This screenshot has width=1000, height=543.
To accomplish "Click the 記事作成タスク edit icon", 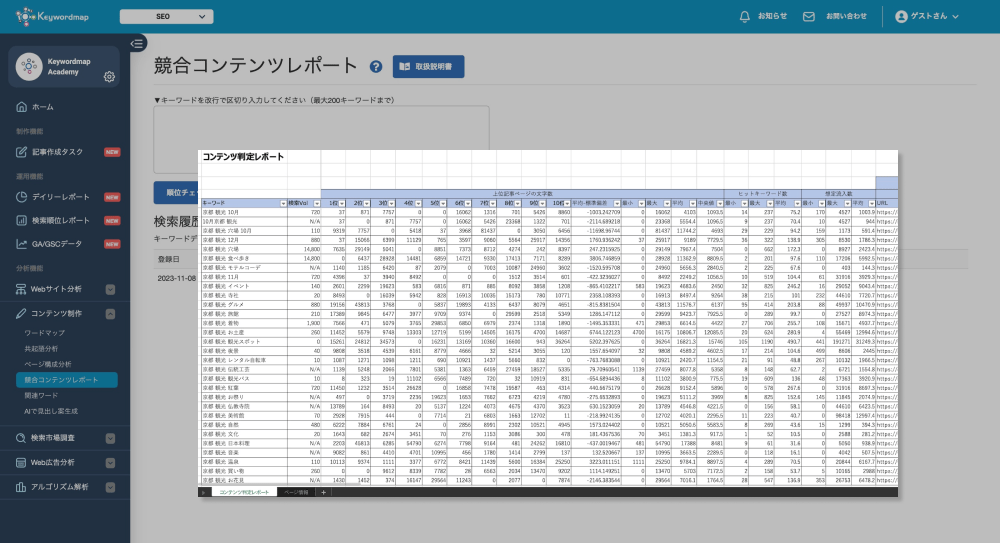I will 22,152.
